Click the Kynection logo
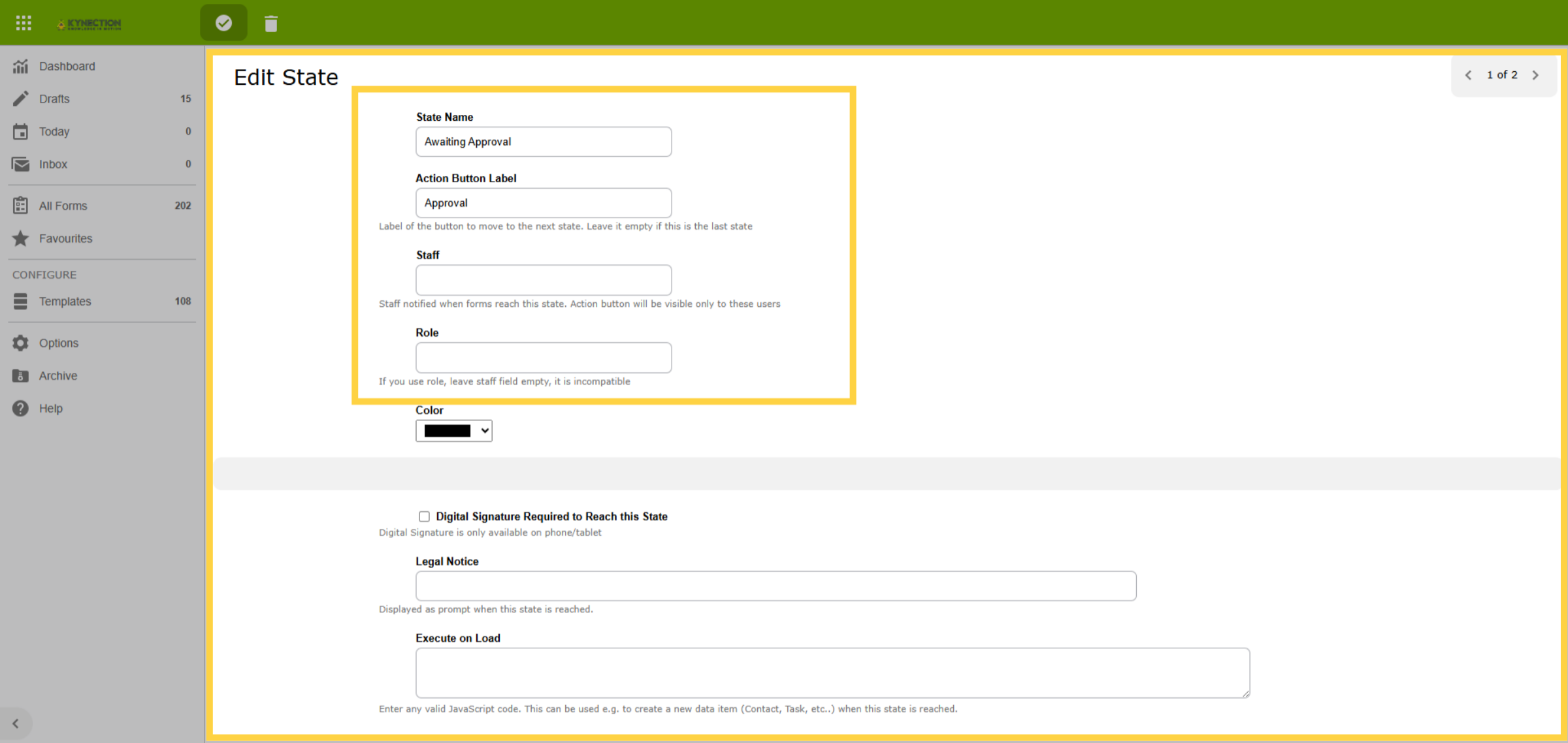This screenshot has width=1568, height=743. [x=90, y=24]
